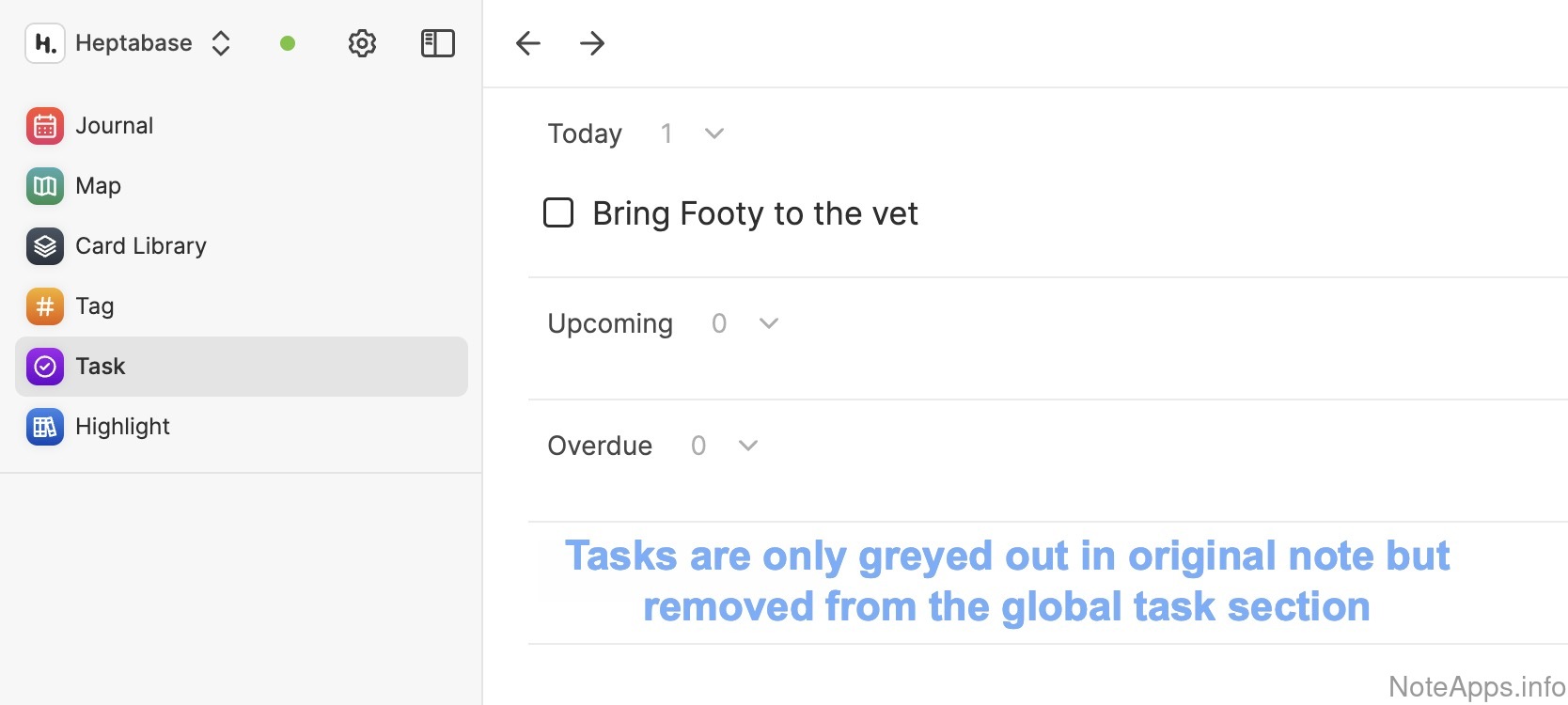Click the orange Tag hash icon
Viewport: 1568px width, 705px height.
pos(45,306)
